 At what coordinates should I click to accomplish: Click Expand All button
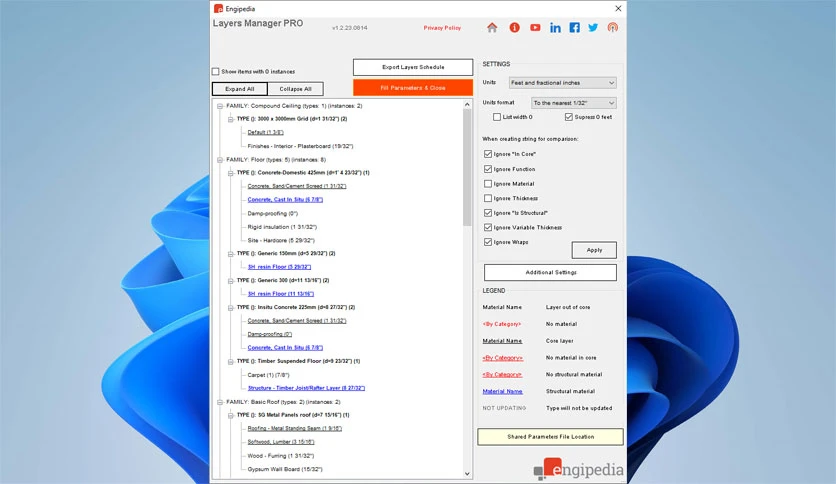[x=239, y=89]
